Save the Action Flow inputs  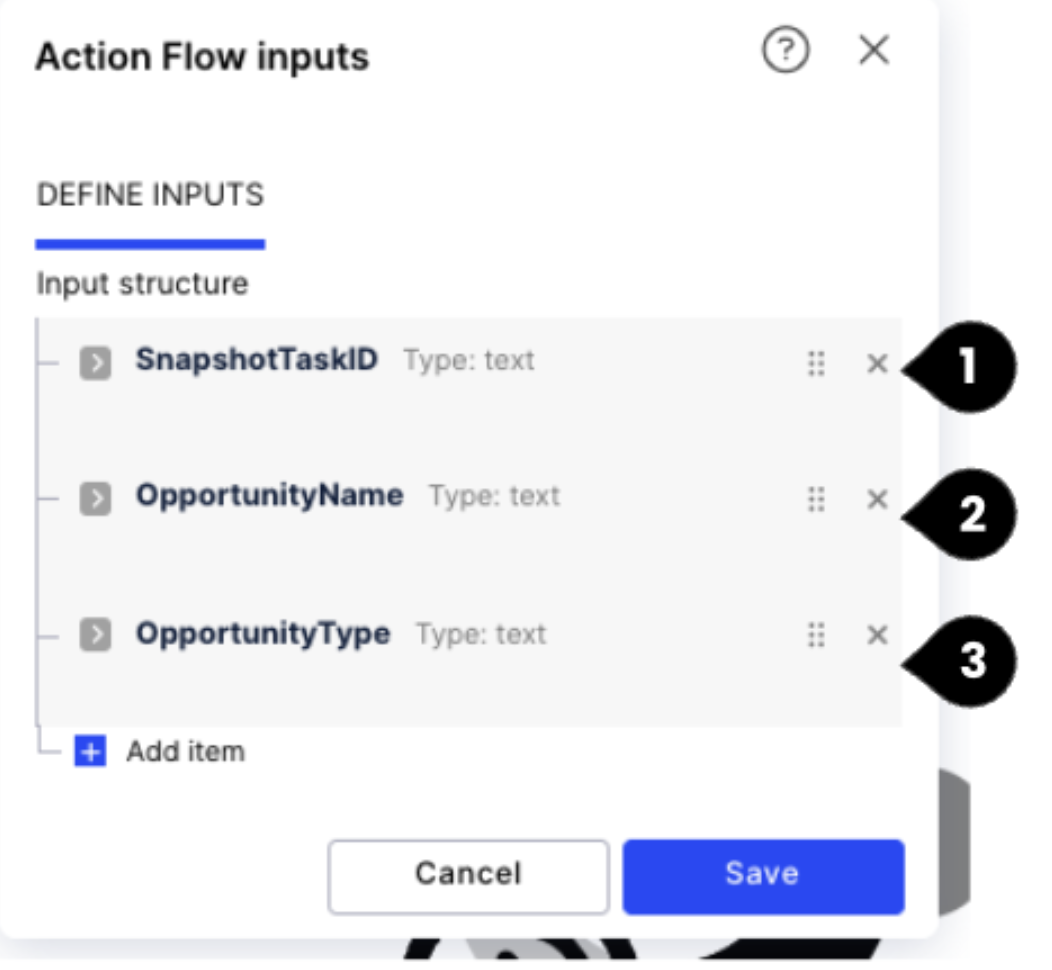[x=763, y=874]
